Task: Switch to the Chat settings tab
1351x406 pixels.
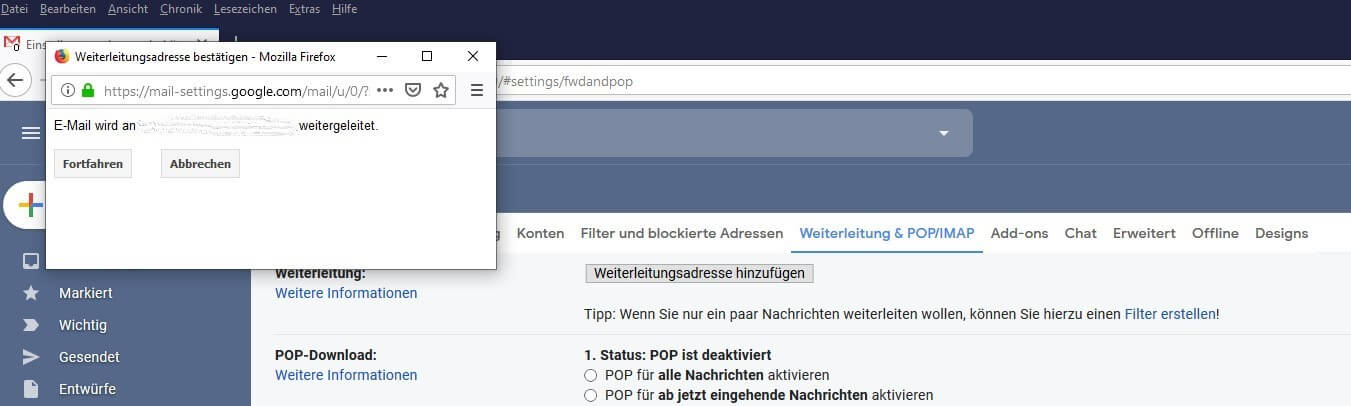Action: point(1080,233)
